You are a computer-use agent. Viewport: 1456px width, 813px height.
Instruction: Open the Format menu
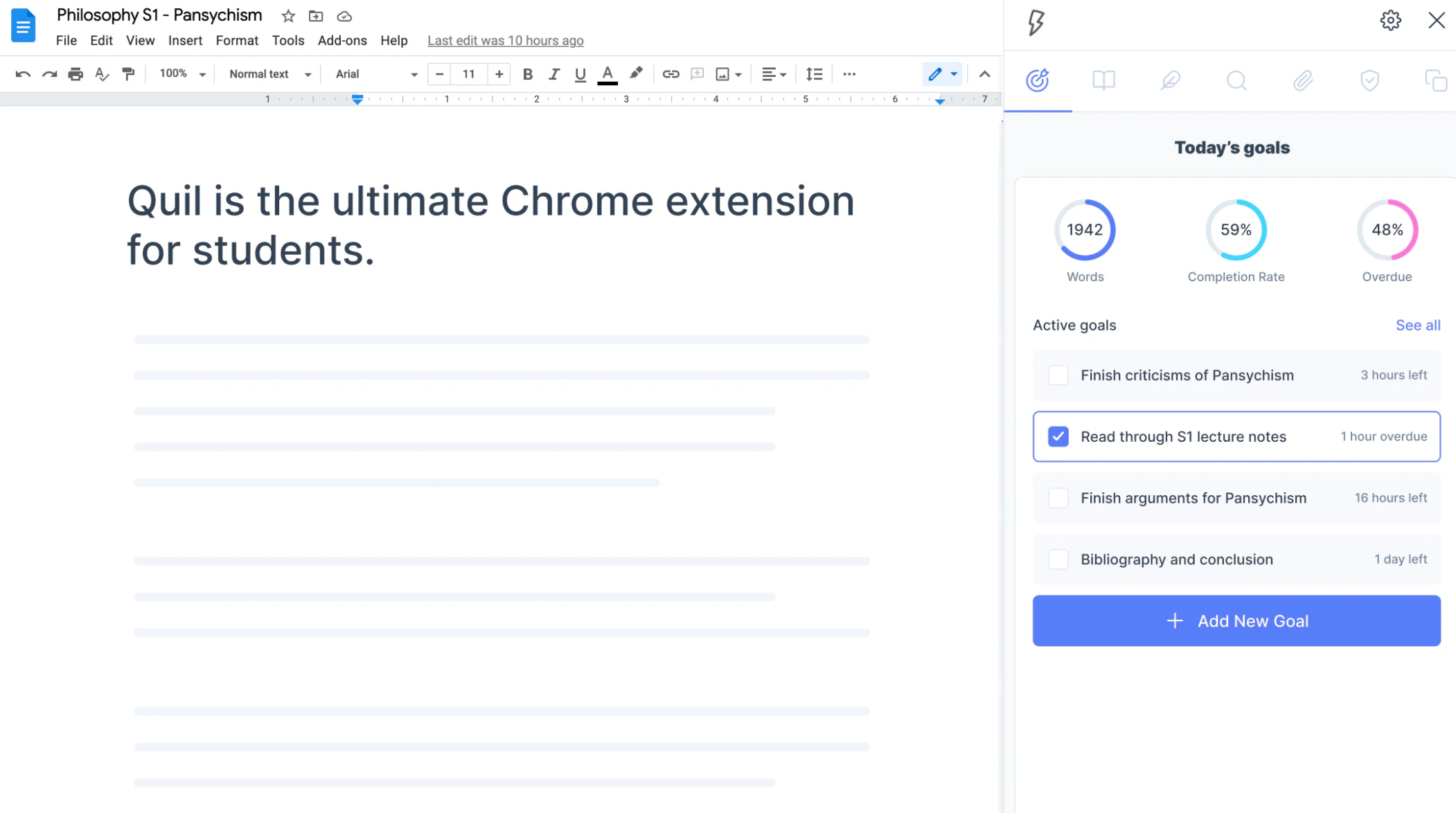(236, 40)
